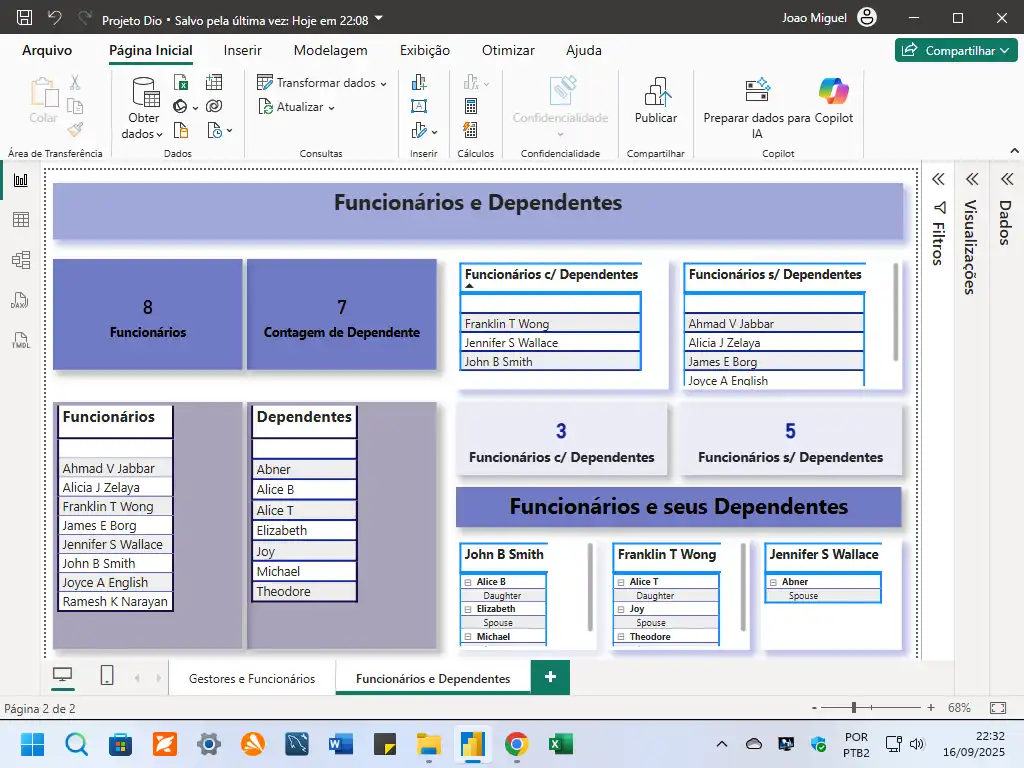Select the Exibição ribbon tab
This screenshot has width=1024, height=768.
coord(424,50)
